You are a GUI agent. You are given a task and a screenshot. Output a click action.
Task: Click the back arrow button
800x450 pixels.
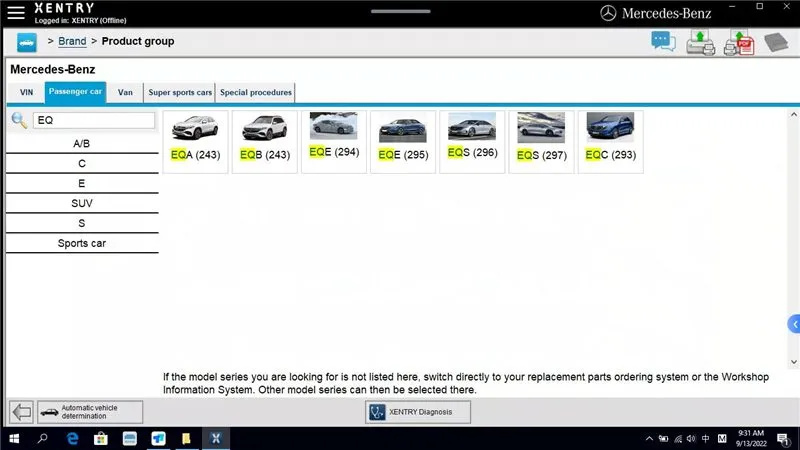pyautogui.click(x=21, y=412)
